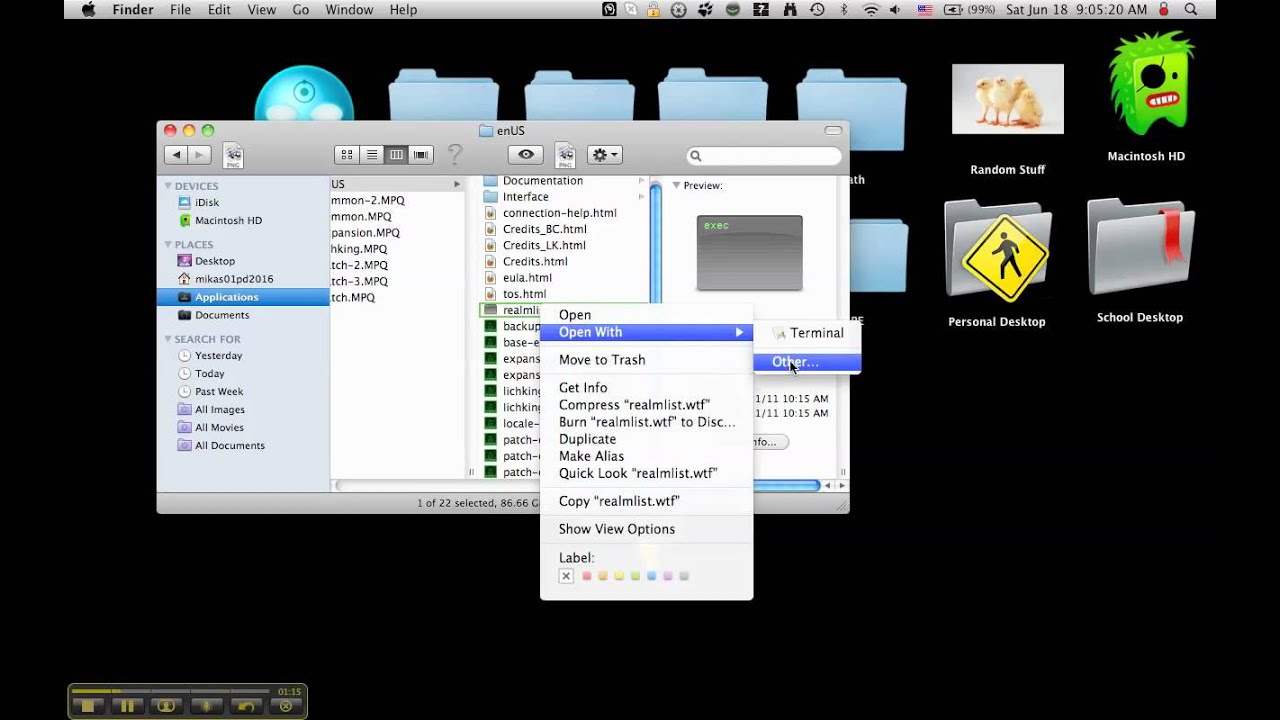Switch Finder to column view
Screen dimensions: 1280x720
coord(396,155)
